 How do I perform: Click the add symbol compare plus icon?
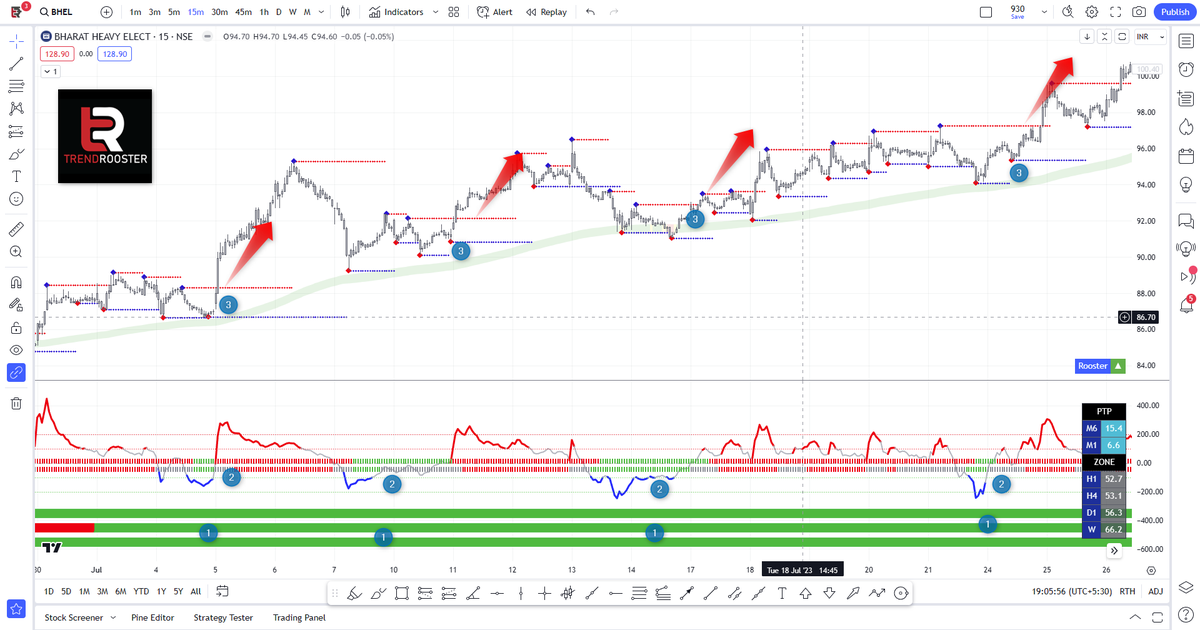pyautogui.click(x=107, y=12)
